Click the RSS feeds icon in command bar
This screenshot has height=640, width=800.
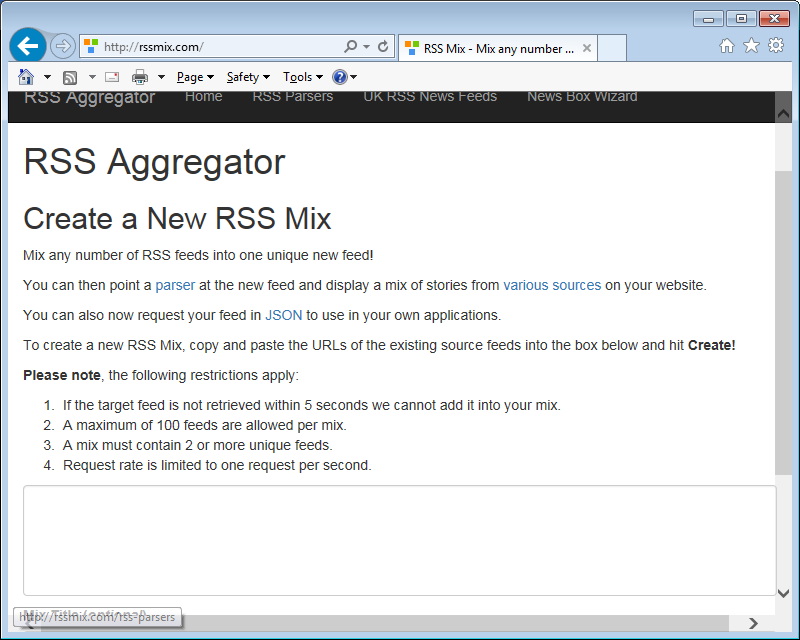tap(70, 77)
